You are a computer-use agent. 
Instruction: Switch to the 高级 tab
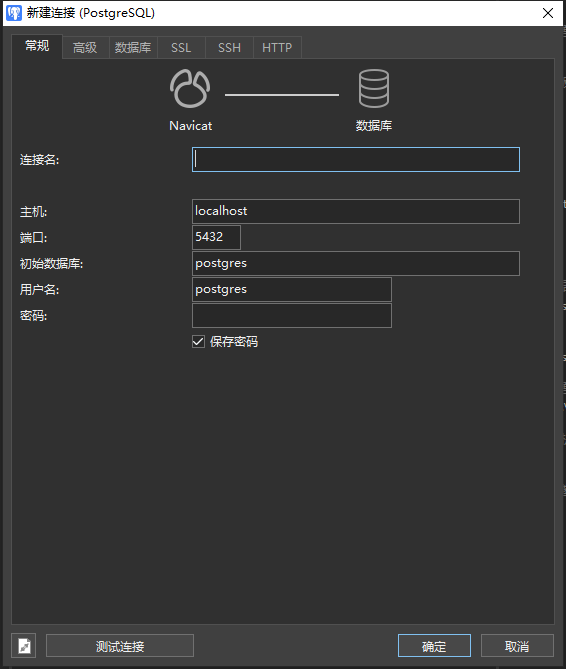pos(85,47)
